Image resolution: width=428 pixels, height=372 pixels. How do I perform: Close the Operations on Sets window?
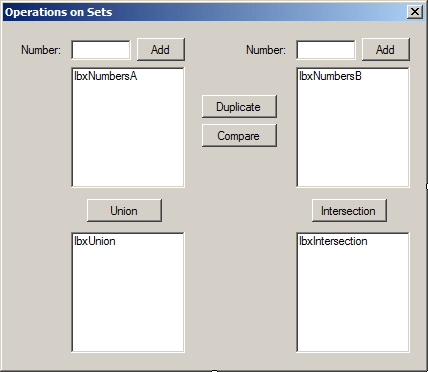coord(415,12)
